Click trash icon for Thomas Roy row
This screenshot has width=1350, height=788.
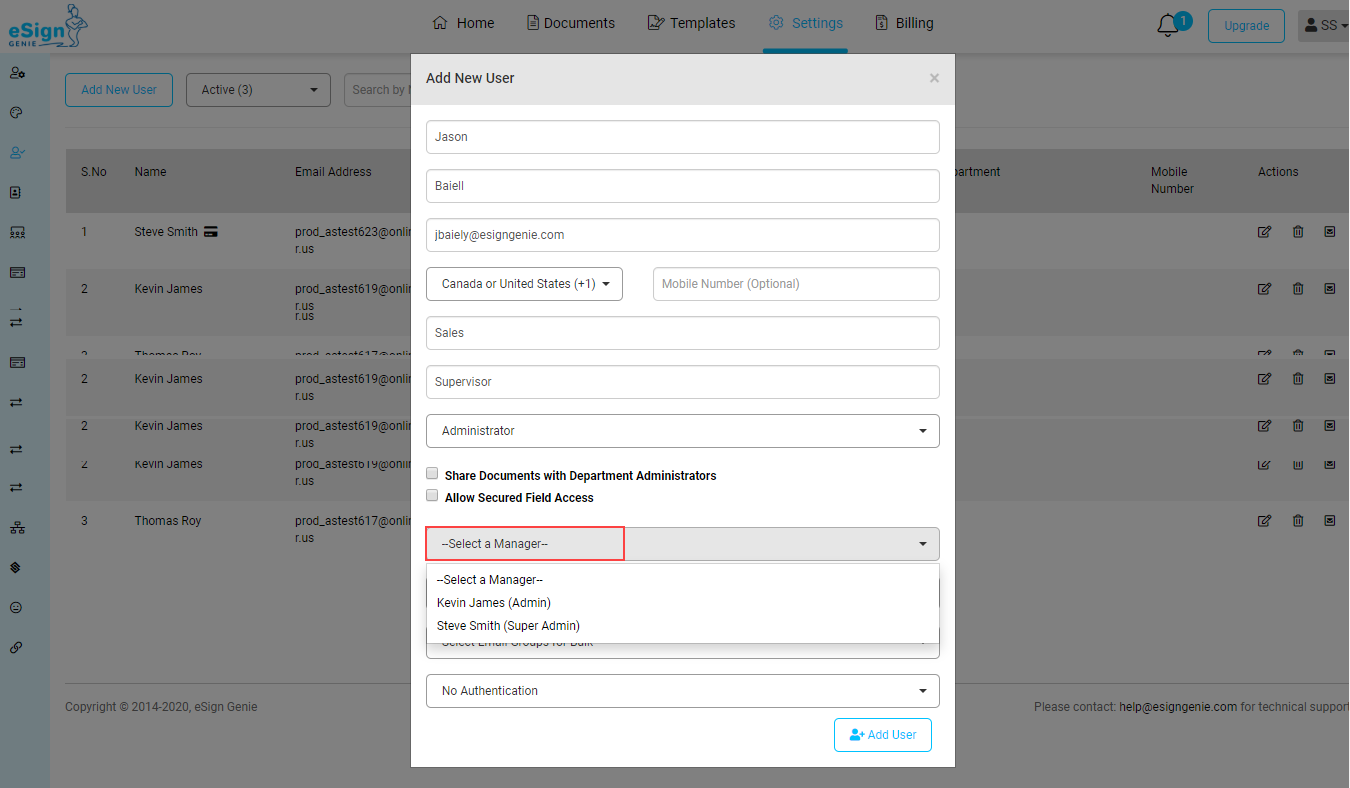1298,521
